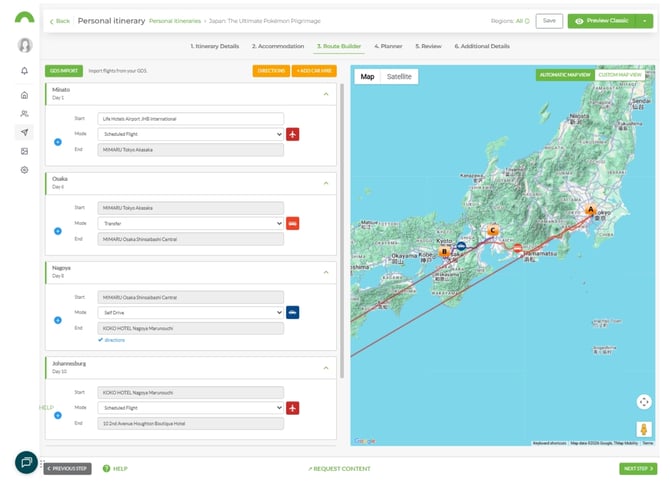
Task: Click map marker A near Tokyo
Action: click(x=591, y=210)
